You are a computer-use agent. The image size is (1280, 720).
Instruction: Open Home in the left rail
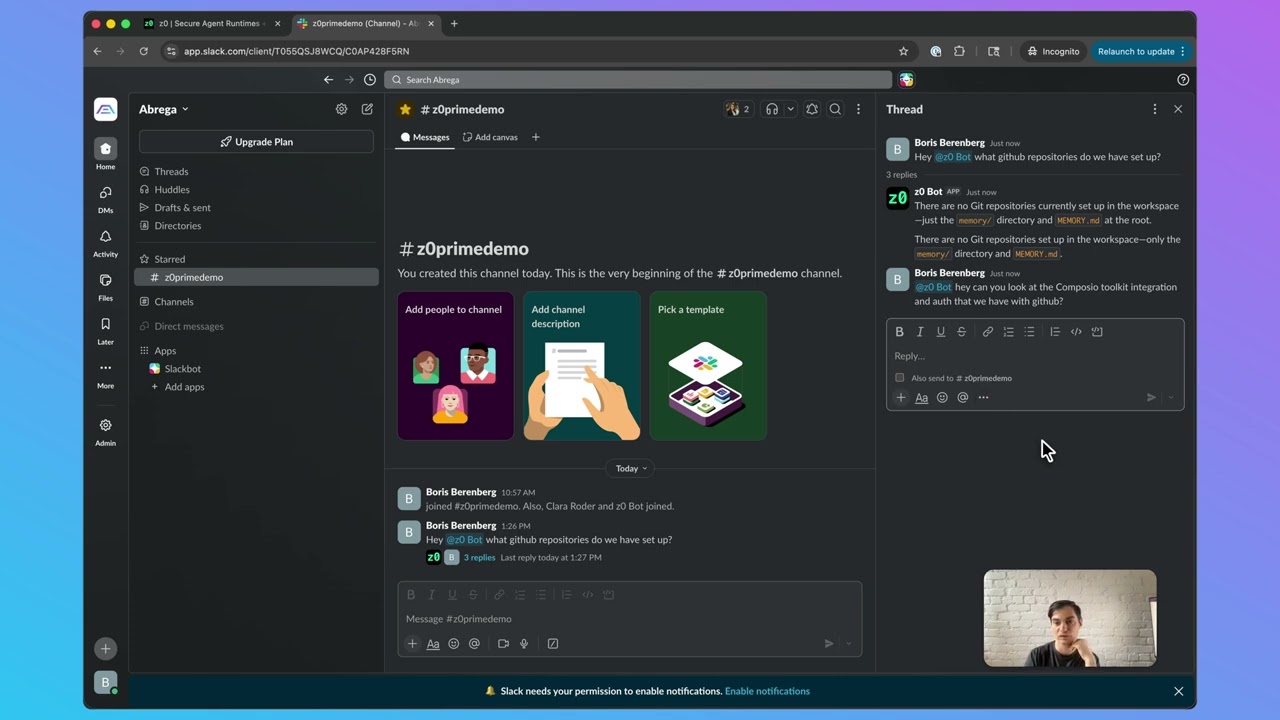[105, 154]
